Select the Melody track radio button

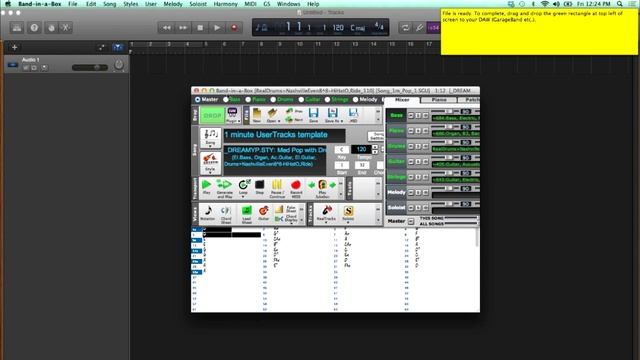pos(356,100)
